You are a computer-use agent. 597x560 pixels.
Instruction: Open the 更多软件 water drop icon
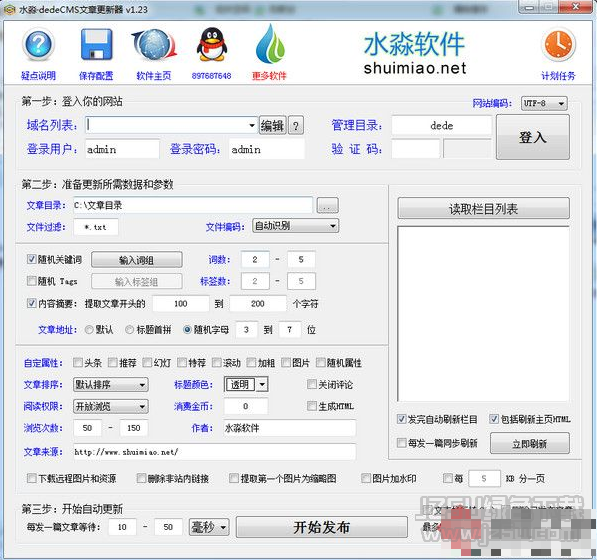coord(270,44)
